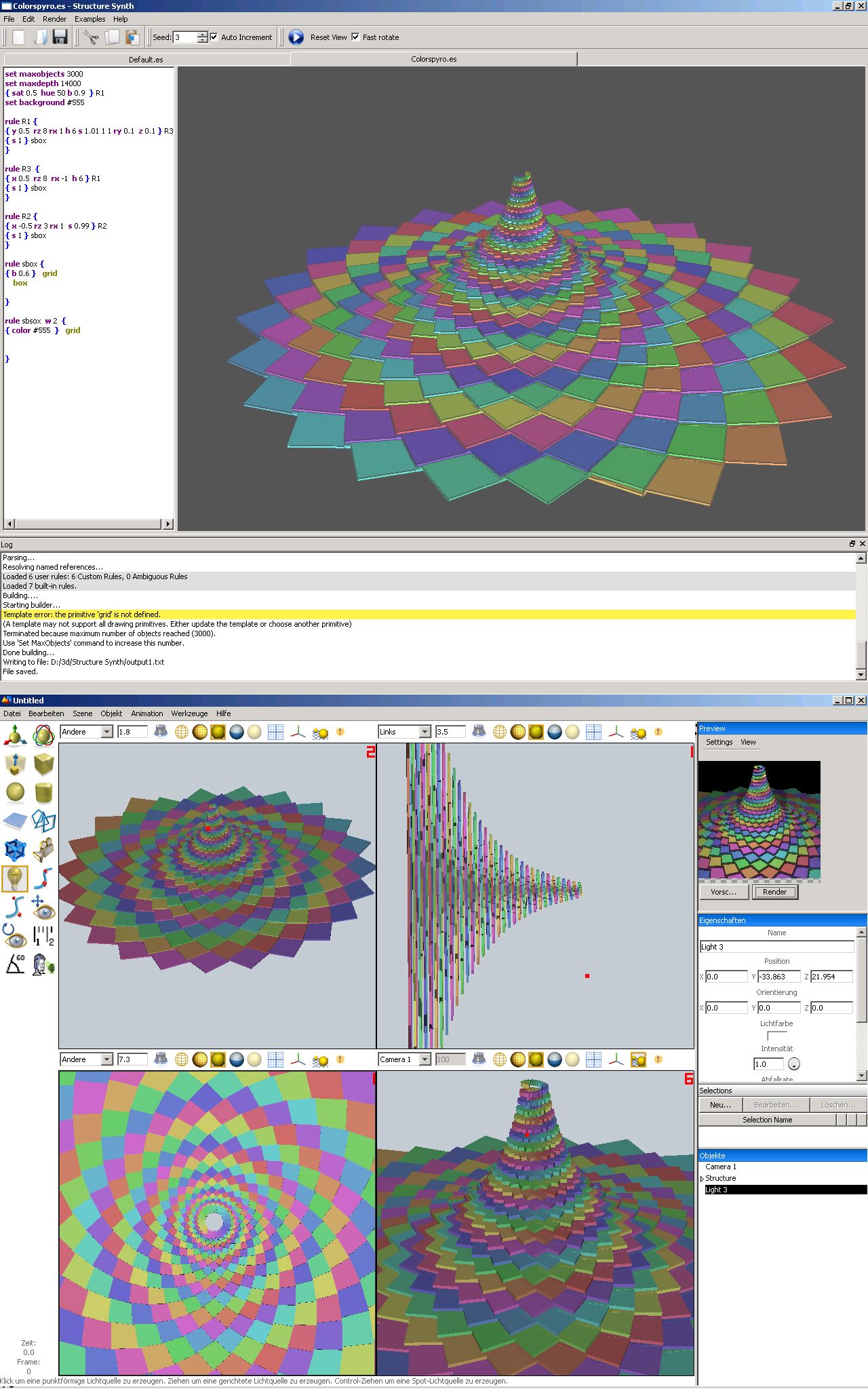Save the script with the floppy disk icon
Screen dimensions: 868x1389
coord(60,37)
